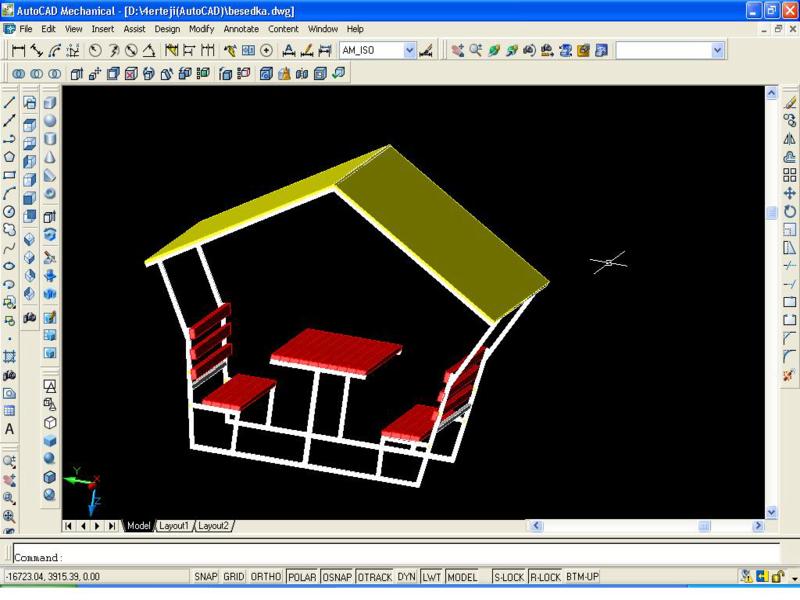Screen dimensions: 800x600
Task: Open the Modify menu
Action: pos(201,29)
